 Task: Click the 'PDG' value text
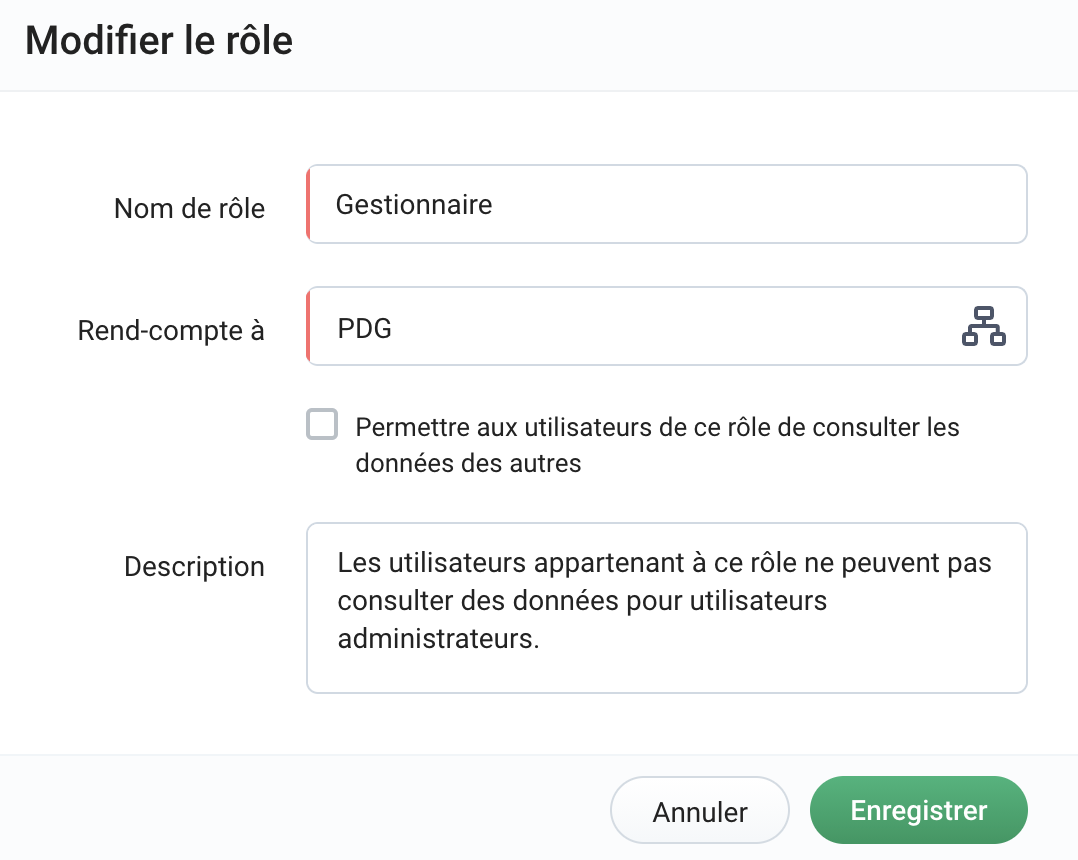click(365, 328)
